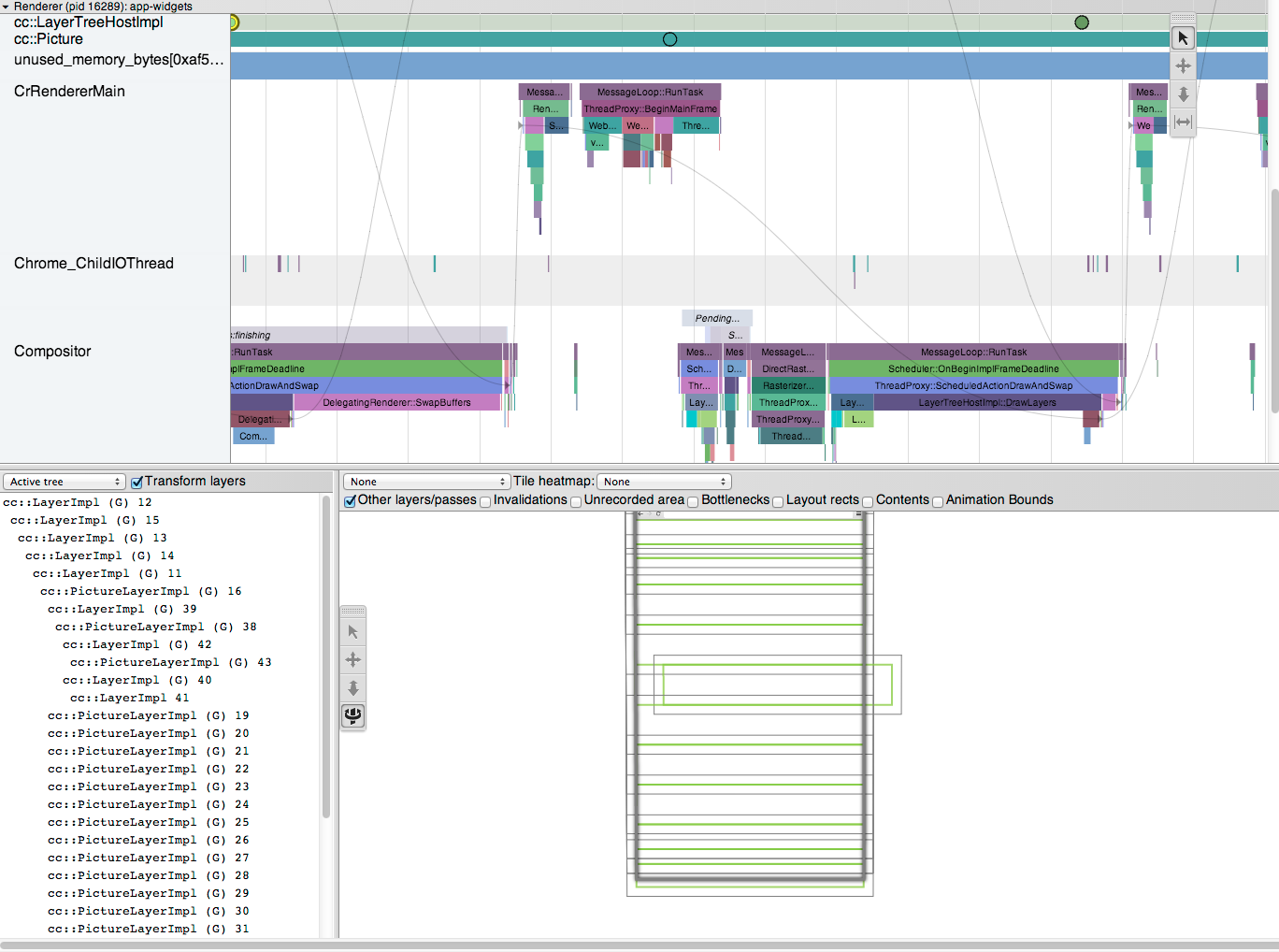Click the ThreadProxy::BeginMainFrame slice
This screenshot has height=952, width=1279.
click(650, 109)
